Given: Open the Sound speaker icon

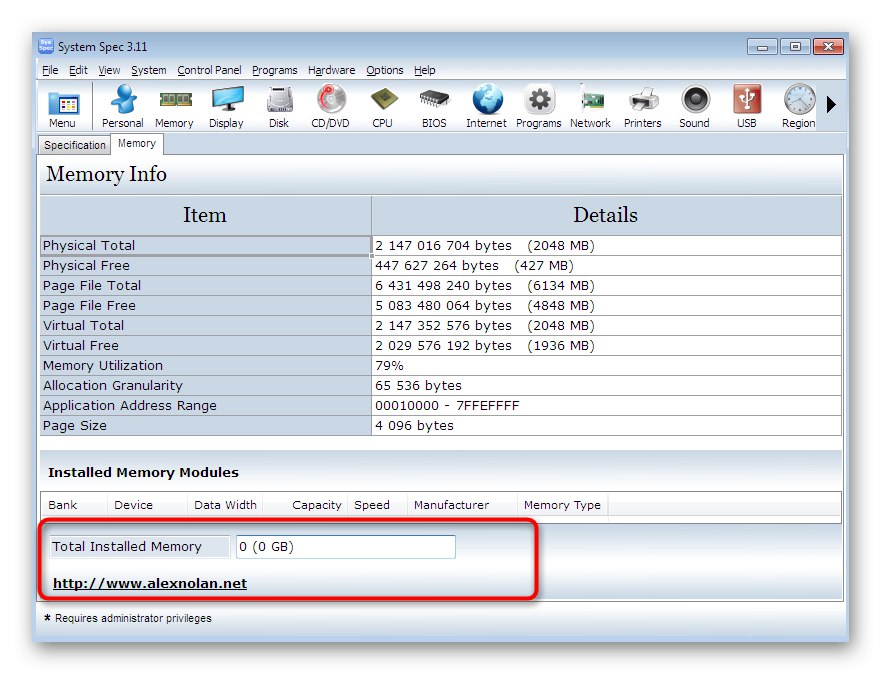Looking at the screenshot, I should [694, 107].
